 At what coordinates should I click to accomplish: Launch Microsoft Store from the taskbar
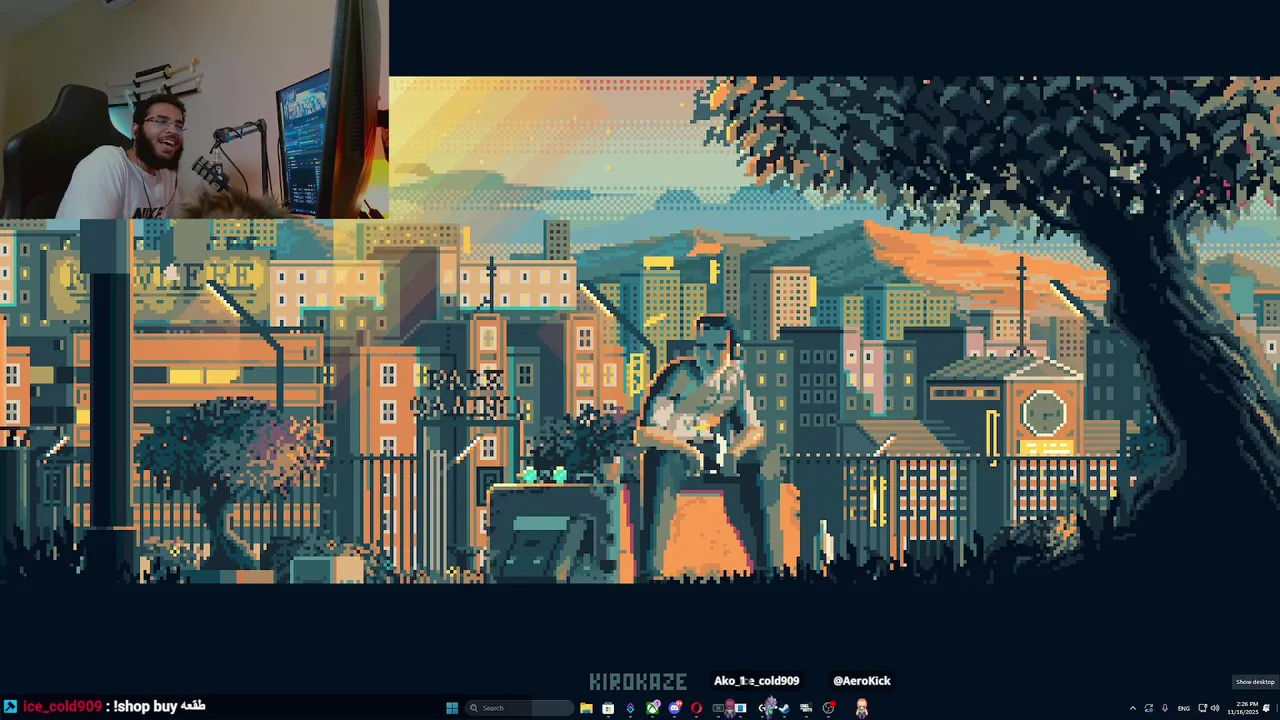tap(608, 708)
